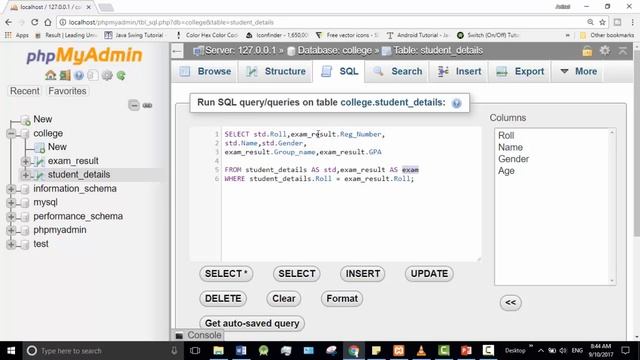Collapse the top menu bar arrow icon
Viewport: 640px width, 360px height.
(x=623, y=51)
